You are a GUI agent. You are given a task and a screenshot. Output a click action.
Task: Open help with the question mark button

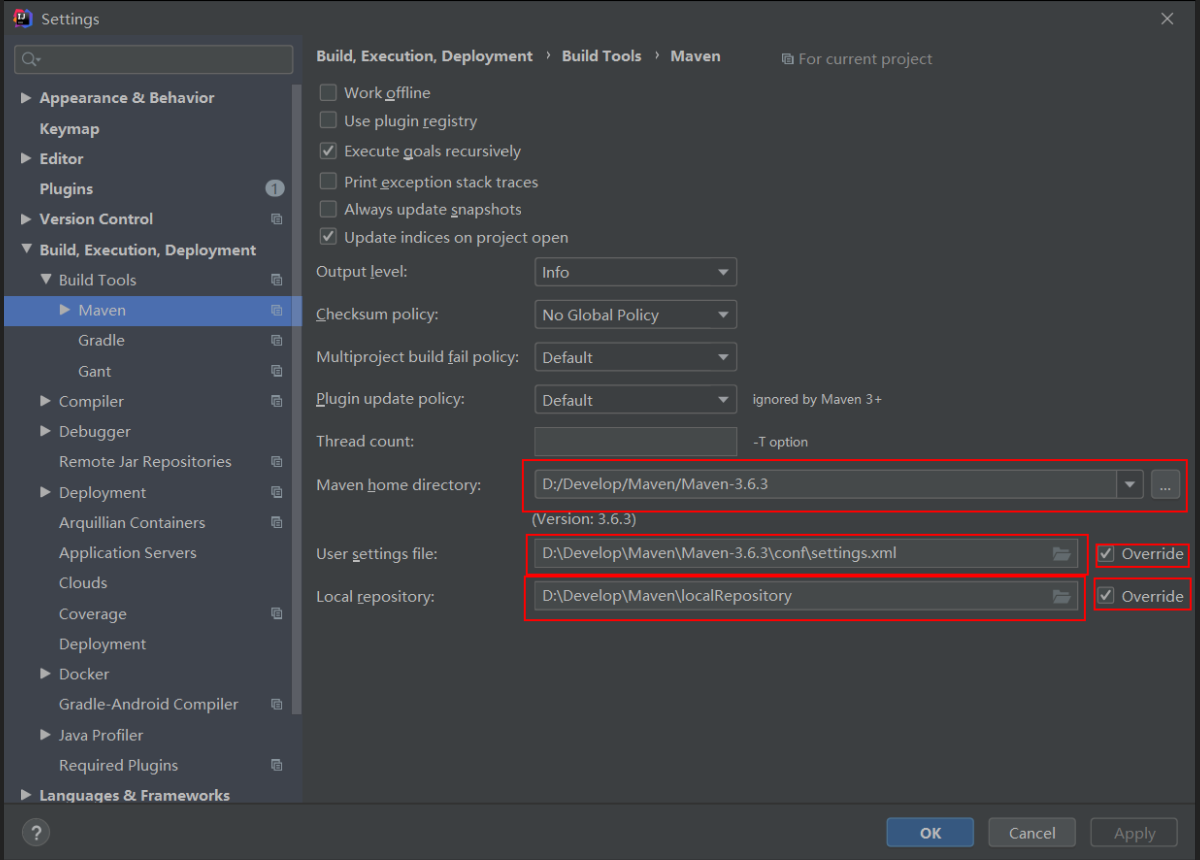(x=35, y=832)
